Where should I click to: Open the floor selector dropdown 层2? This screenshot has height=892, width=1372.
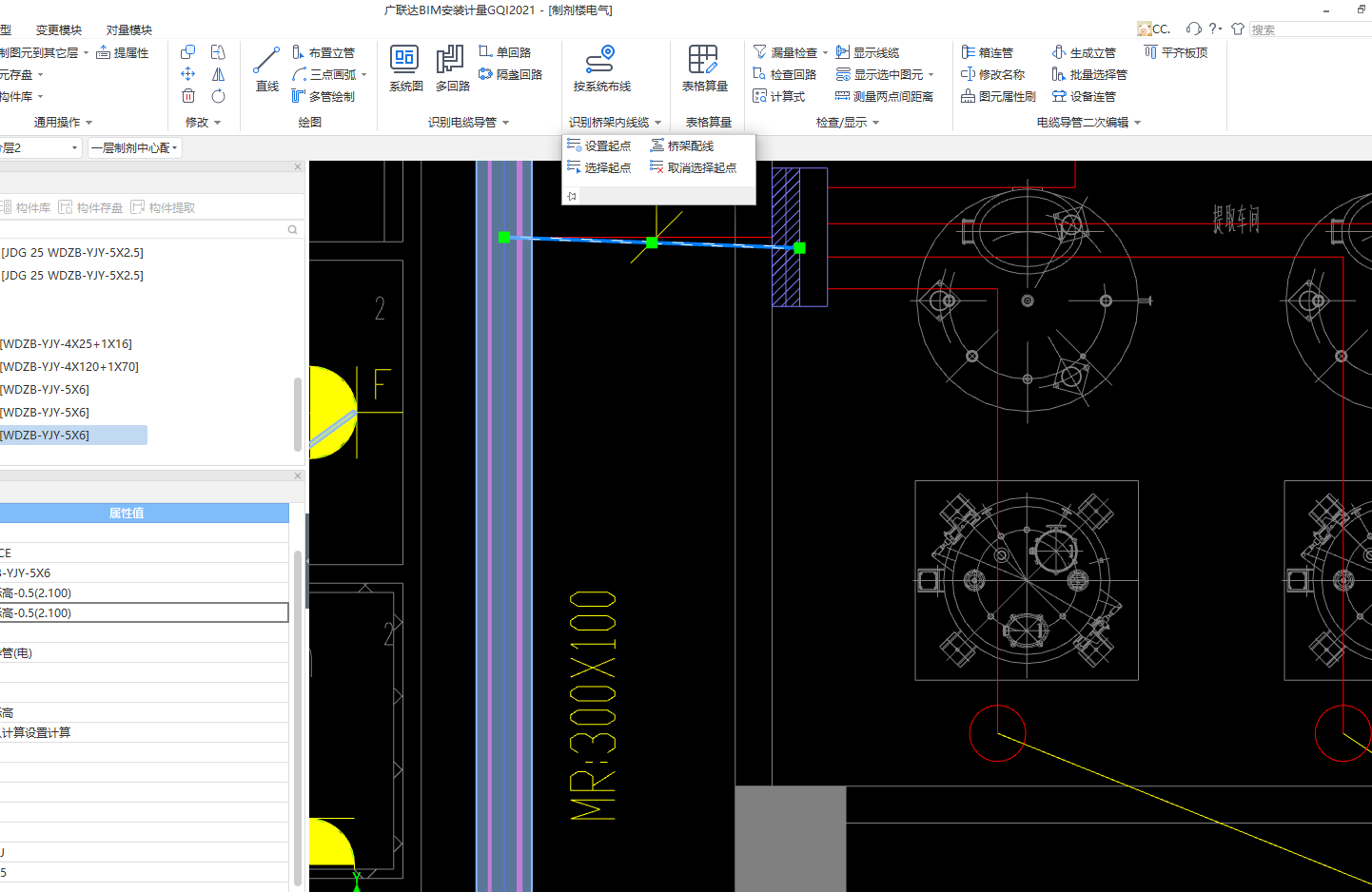(40, 147)
